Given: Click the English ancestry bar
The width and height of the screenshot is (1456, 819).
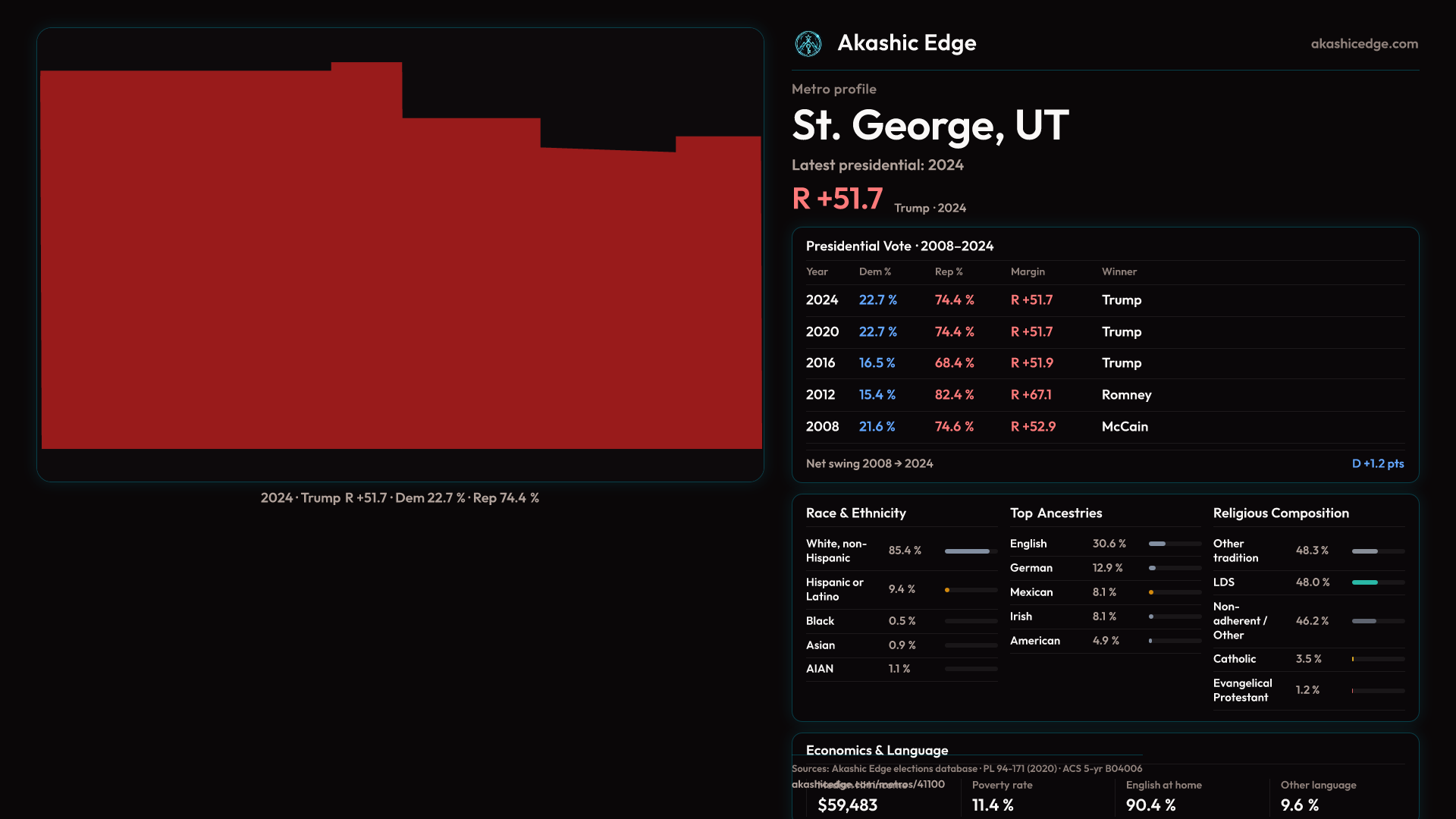Looking at the screenshot, I should point(1157,544).
